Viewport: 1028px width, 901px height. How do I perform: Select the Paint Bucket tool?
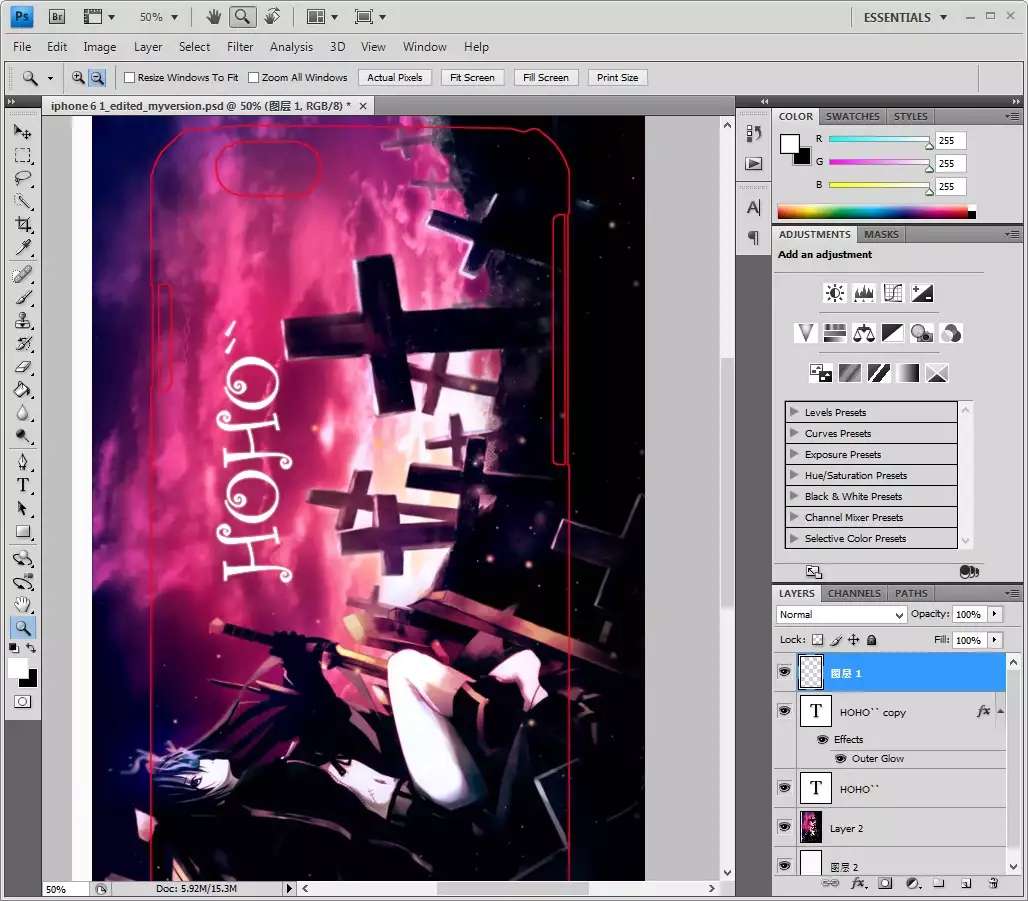(23, 390)
